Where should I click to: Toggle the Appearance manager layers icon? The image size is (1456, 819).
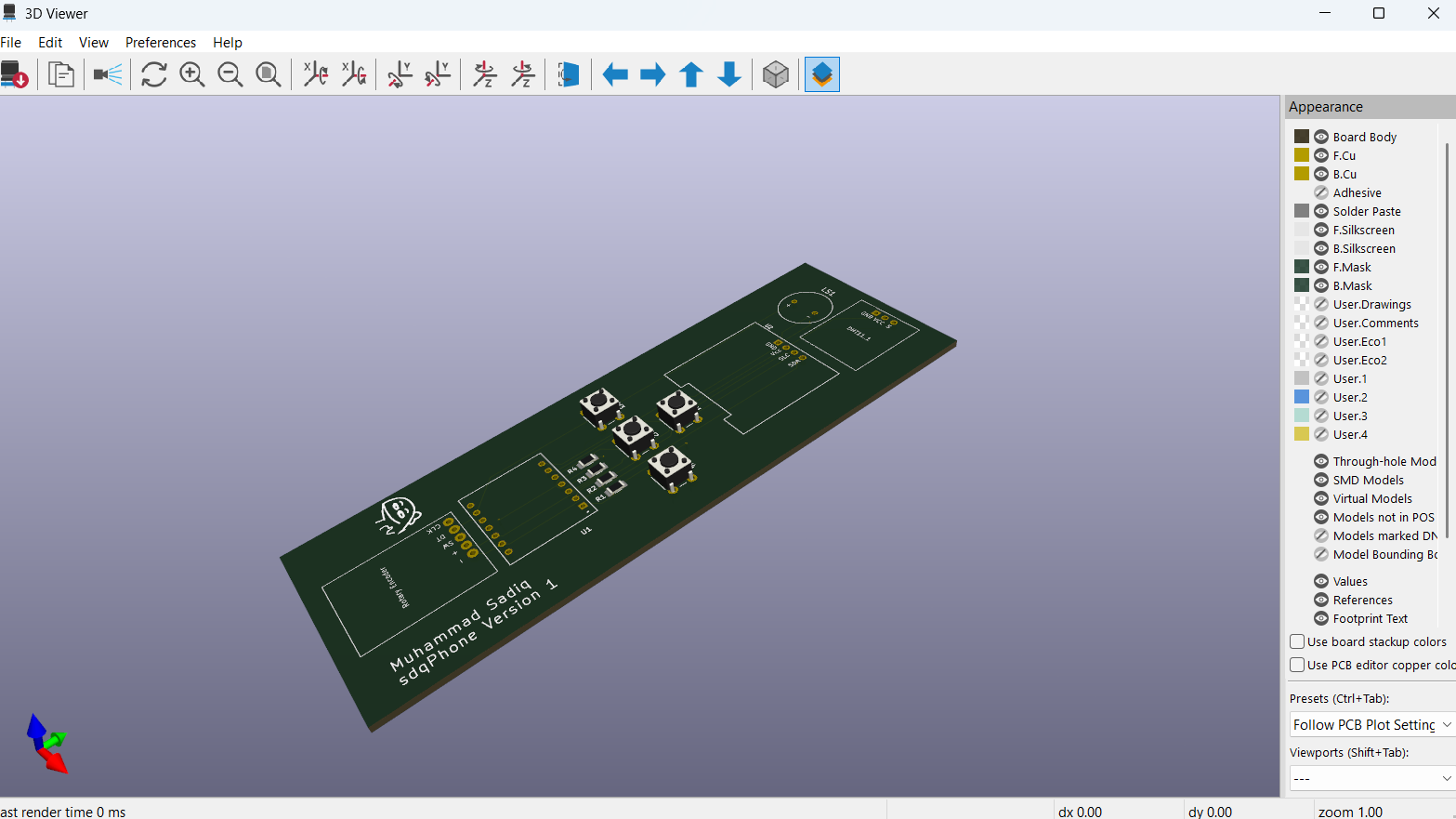822,74
